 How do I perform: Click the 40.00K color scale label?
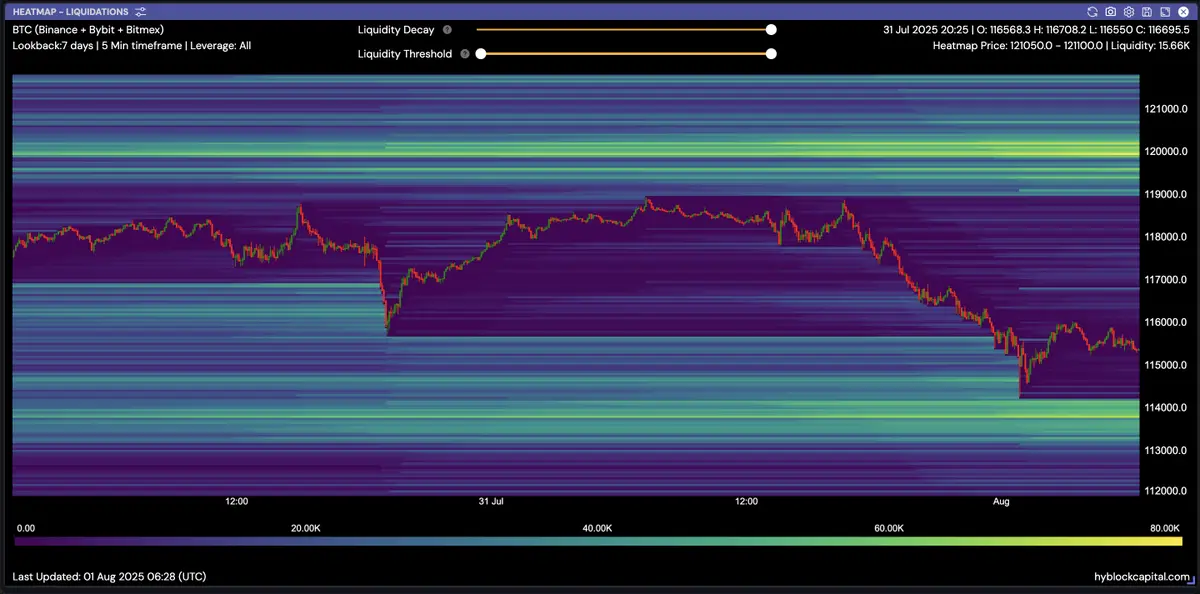[x=597, y=528]
